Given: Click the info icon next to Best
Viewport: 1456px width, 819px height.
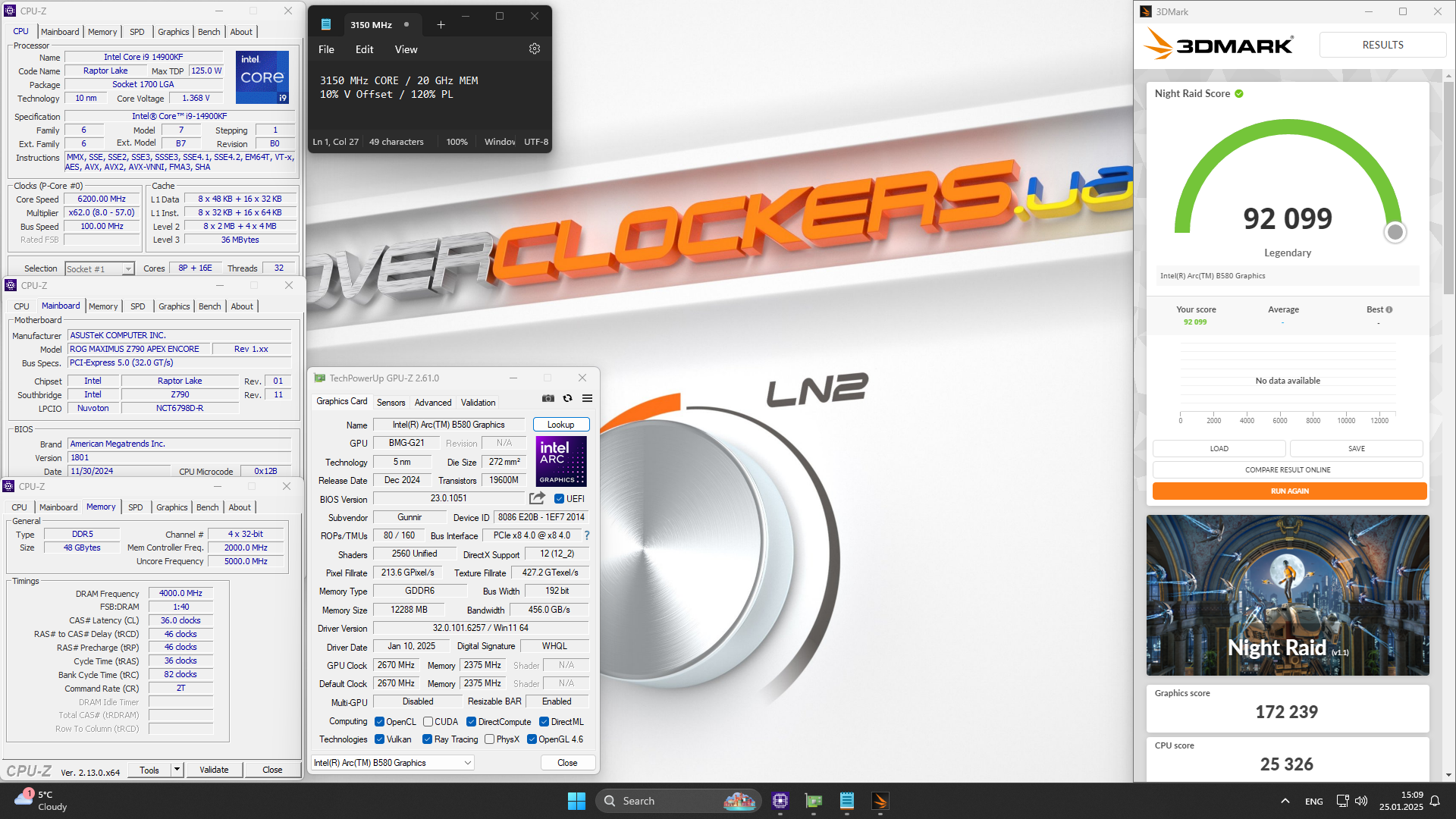Looking at the screenshot, I should click(x=1389, y=309).
